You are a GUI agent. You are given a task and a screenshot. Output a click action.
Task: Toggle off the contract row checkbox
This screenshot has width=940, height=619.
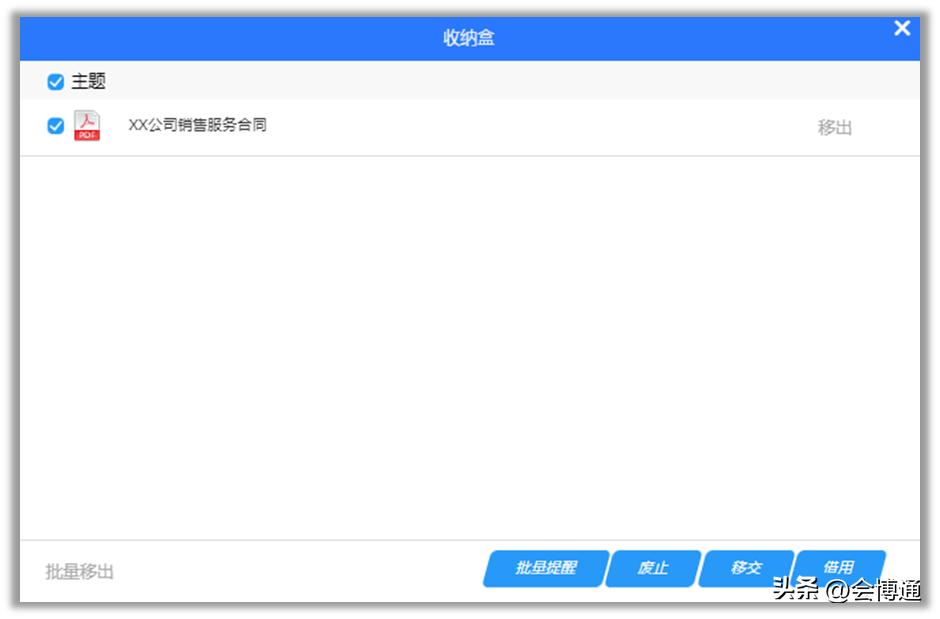click(53, 125)
